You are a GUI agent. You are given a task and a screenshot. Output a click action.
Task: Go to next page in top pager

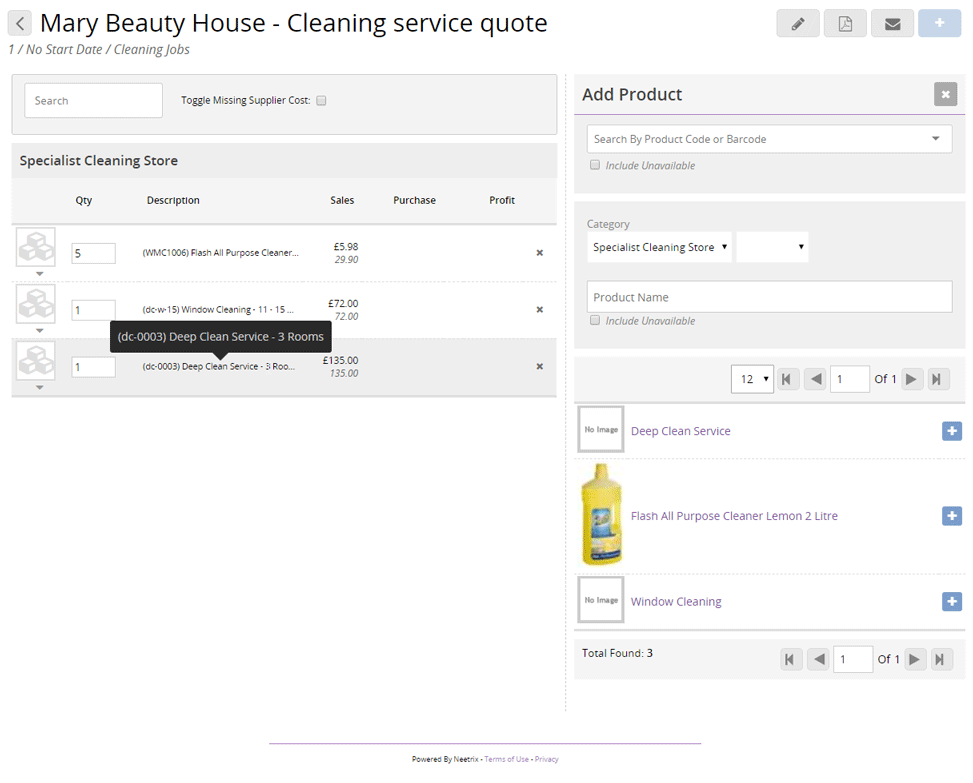911,379
